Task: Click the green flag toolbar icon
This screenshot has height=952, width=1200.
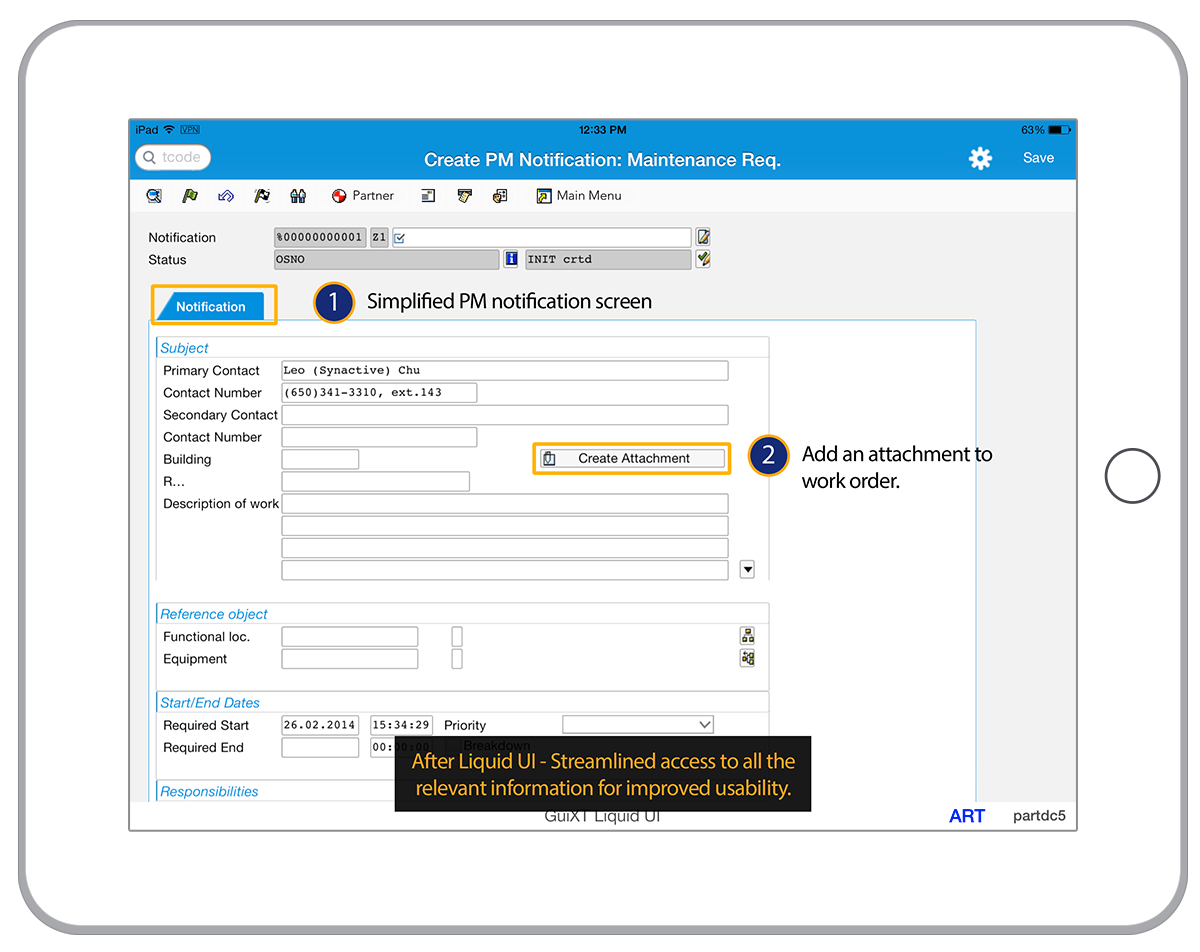Action: (x=190, y=196)
